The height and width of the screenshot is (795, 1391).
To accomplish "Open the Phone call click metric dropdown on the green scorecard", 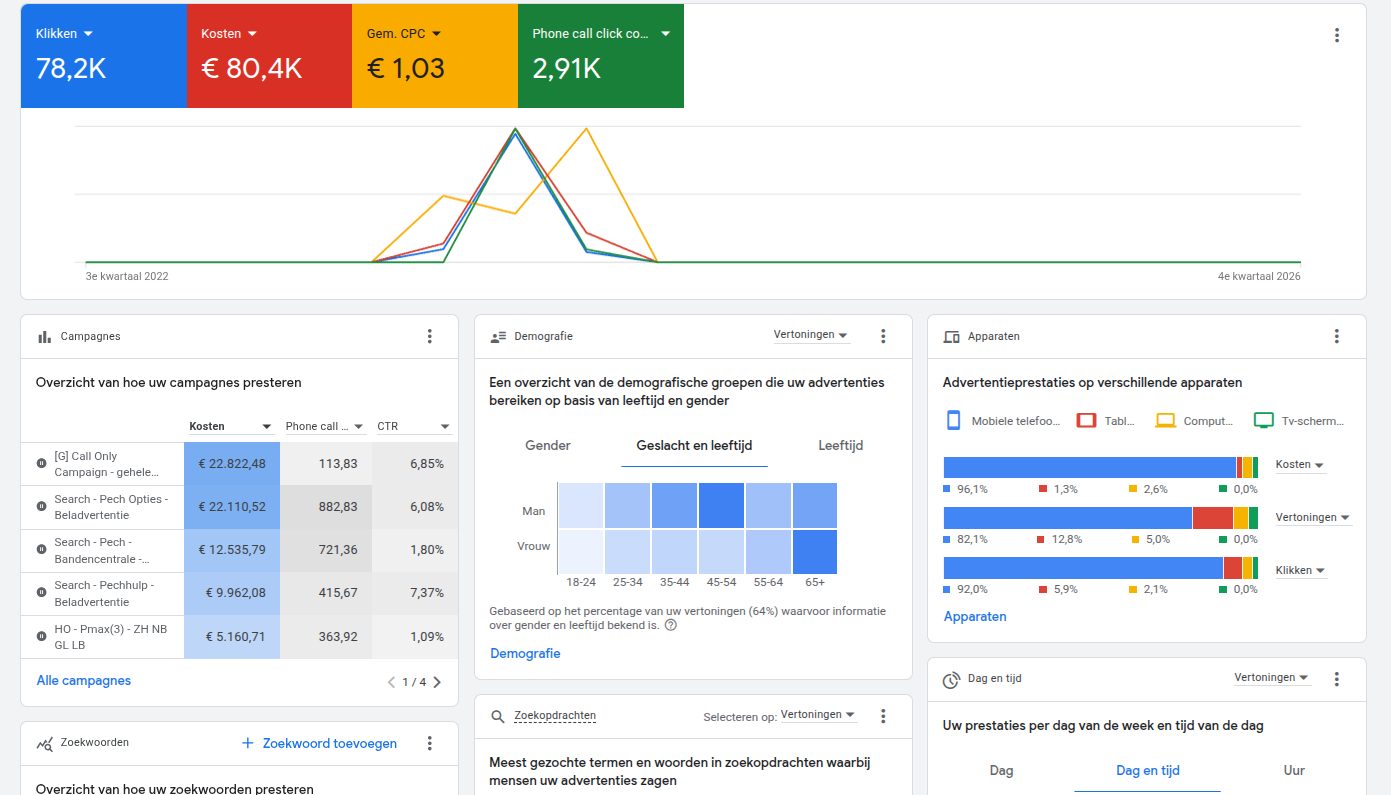I will (601, 34).
